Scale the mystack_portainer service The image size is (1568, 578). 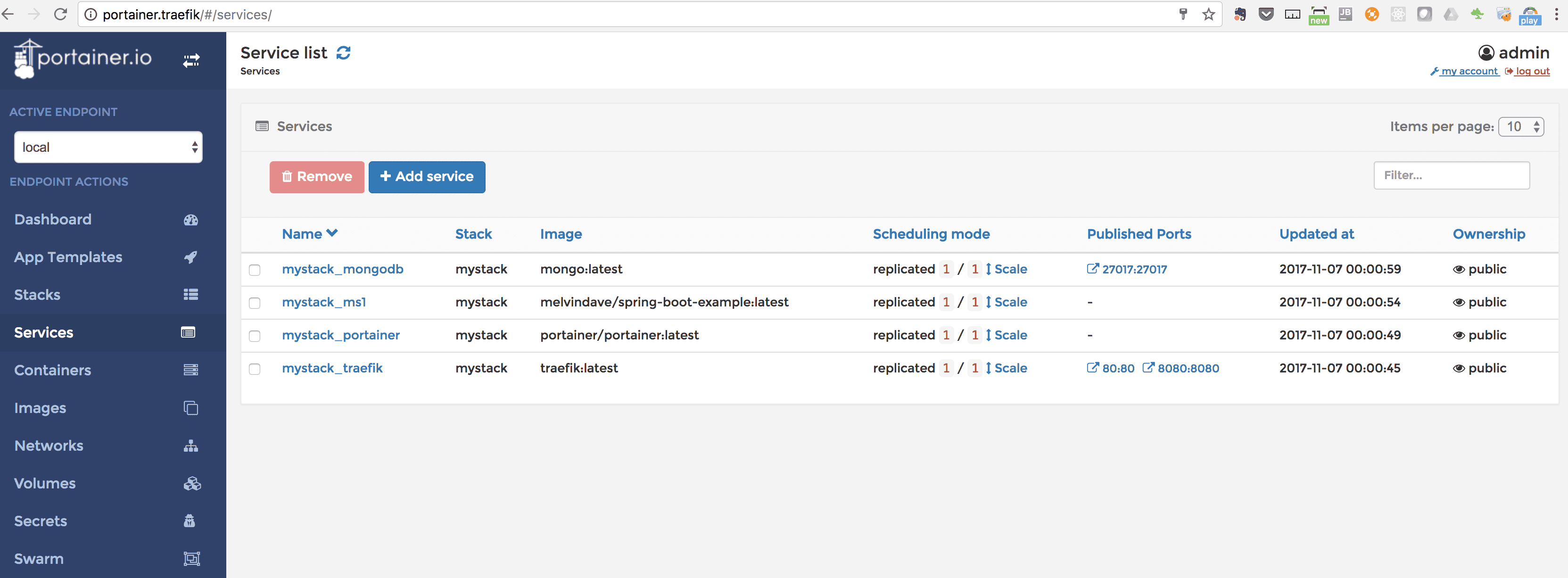[x=1006, y=335]
